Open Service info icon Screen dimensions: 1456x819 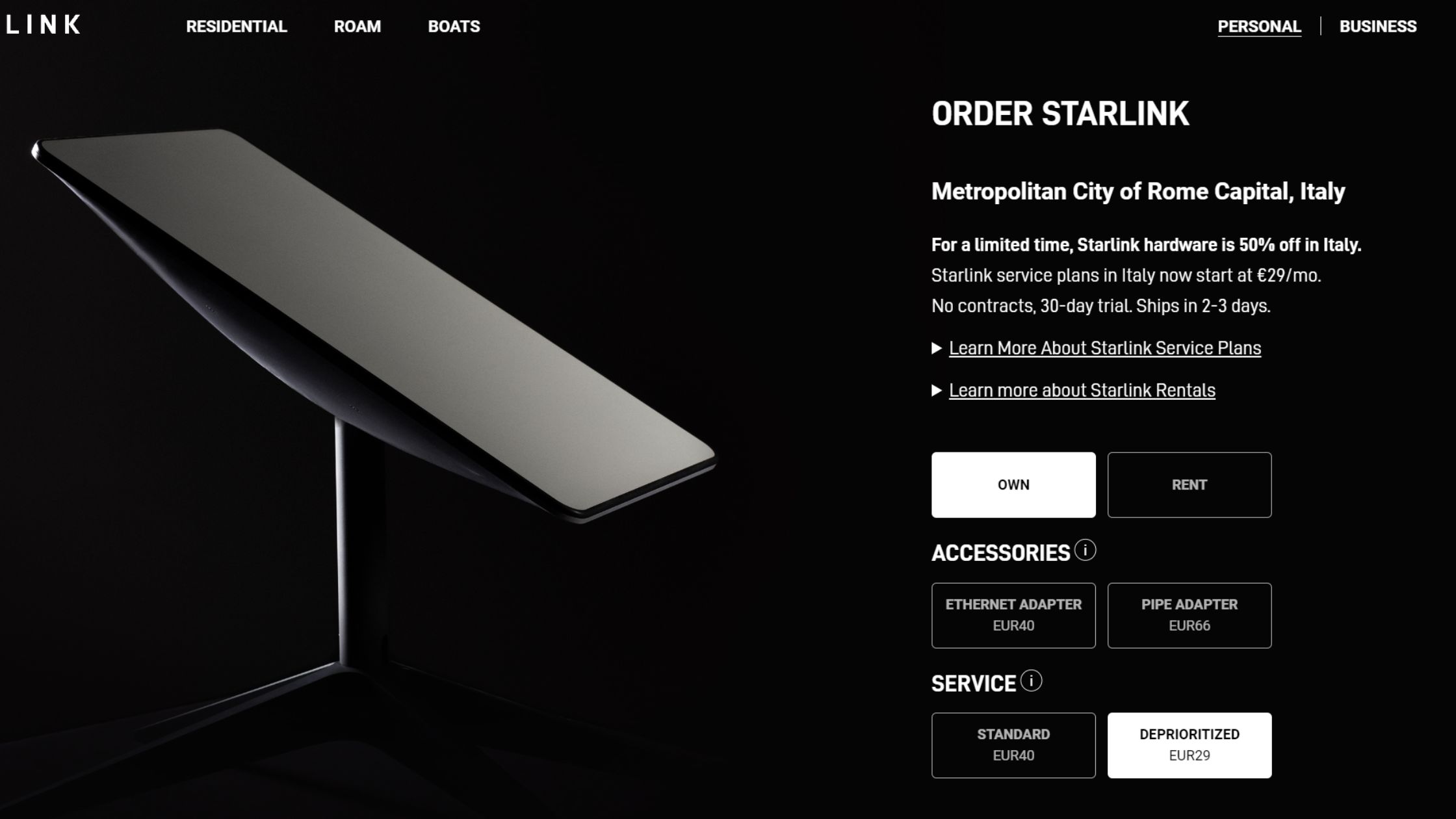(1031, 681)
